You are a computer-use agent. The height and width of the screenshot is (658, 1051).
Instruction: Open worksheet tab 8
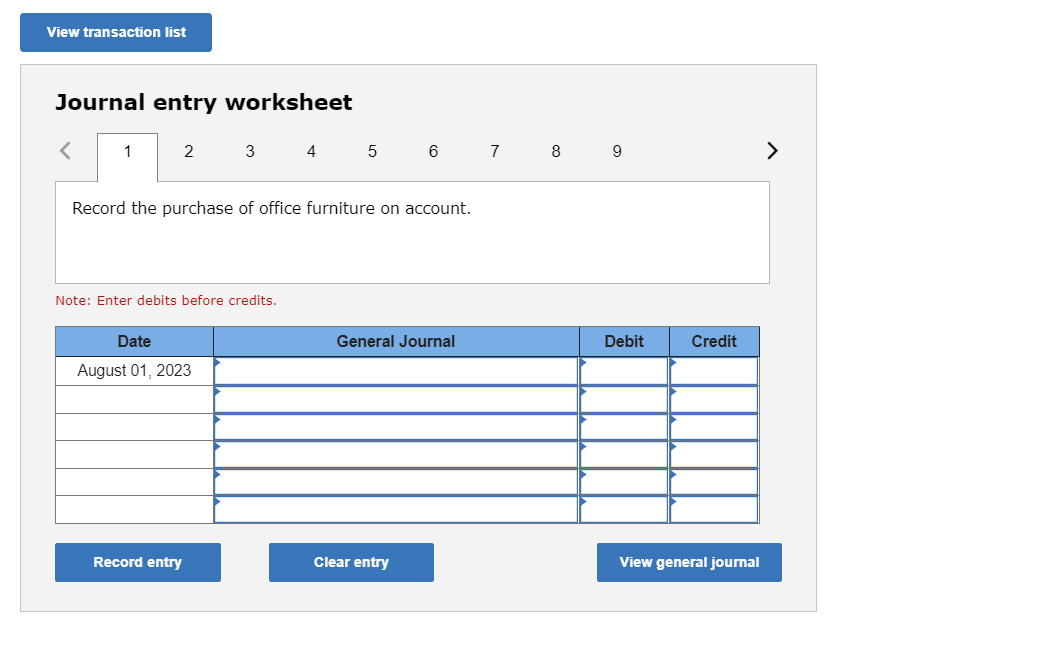coord(556,151)
